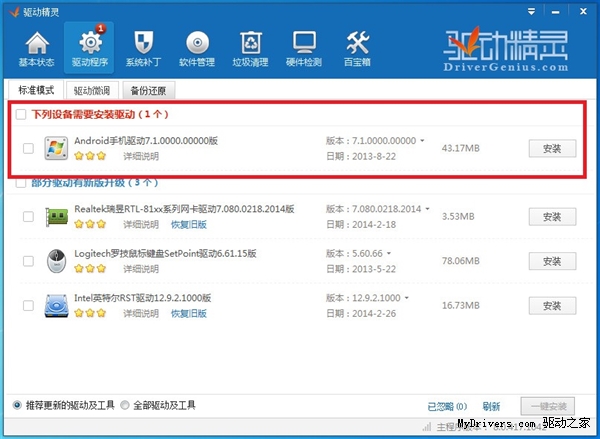This screenshot has width=600, height=439.
Task: Check the Intel RST driver checkbox
Action: tap(28, 305)
